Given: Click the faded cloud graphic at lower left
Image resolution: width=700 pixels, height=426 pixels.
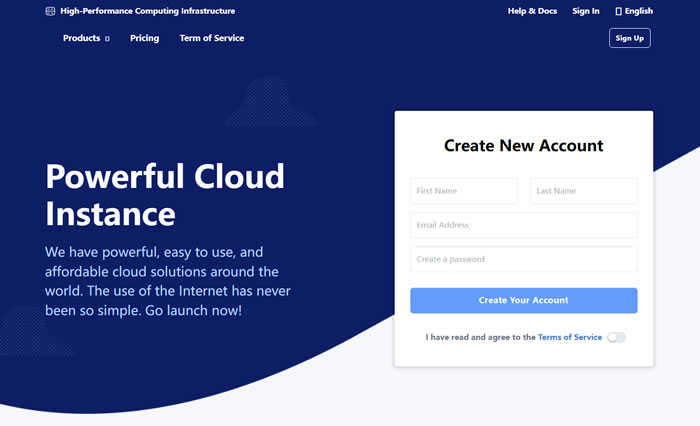Looking at the screenshot, I should (36, 330).
